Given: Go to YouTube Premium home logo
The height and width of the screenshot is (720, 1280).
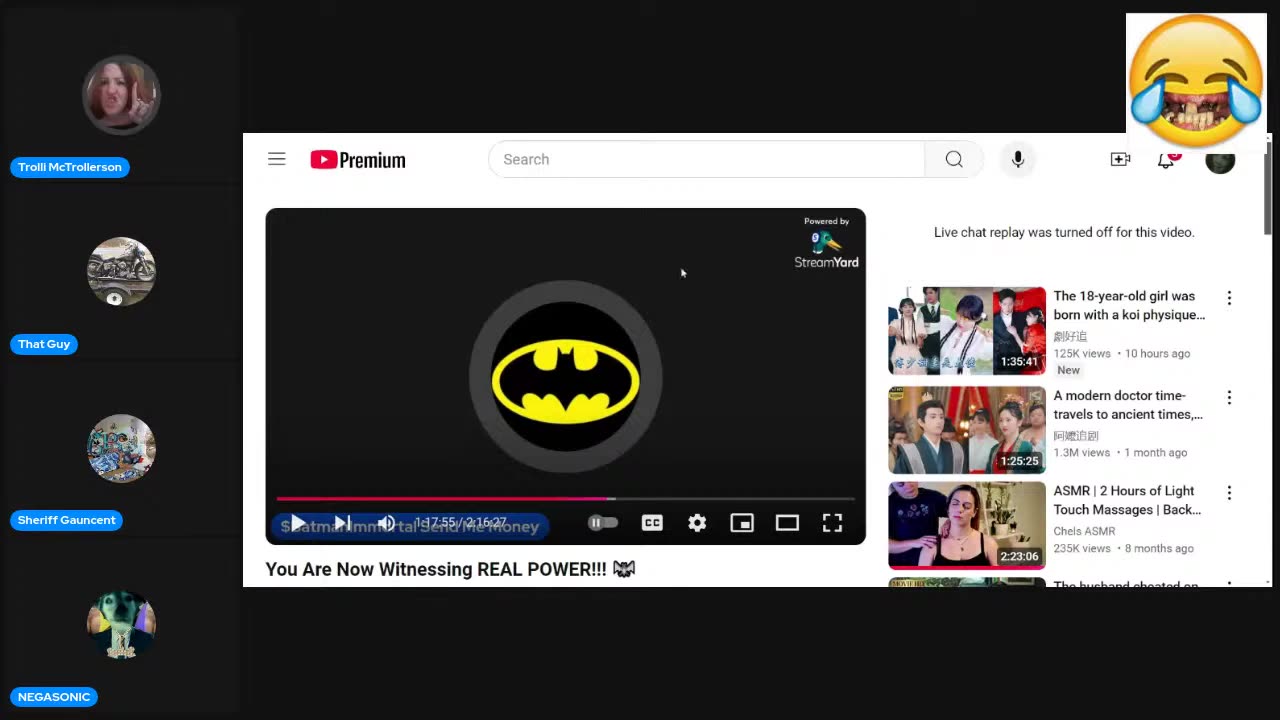Looking at the screenshot, I should pyautogui.click(x=358, y=160).
